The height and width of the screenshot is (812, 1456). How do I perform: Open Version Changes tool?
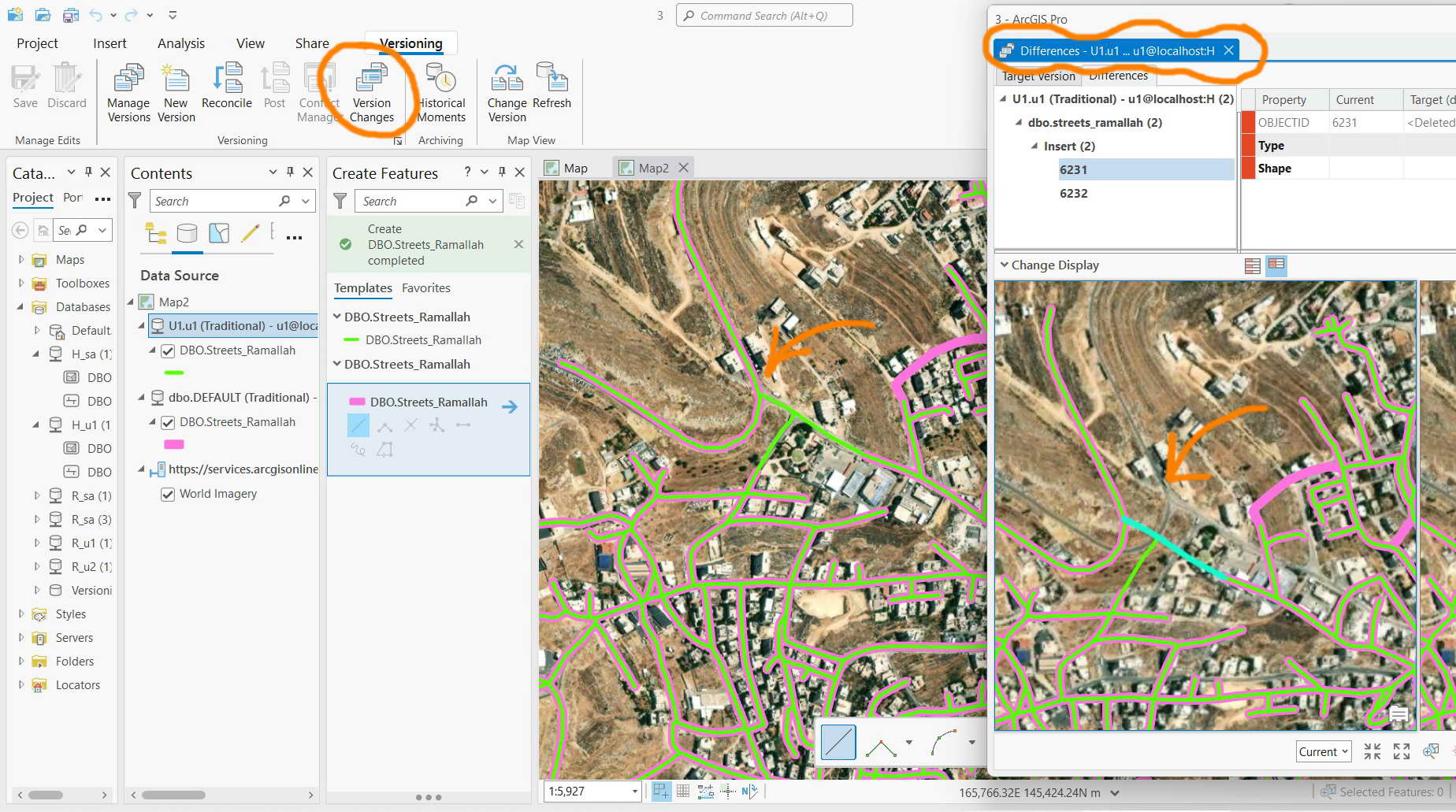pyautogui.click(x=371, y=94)
